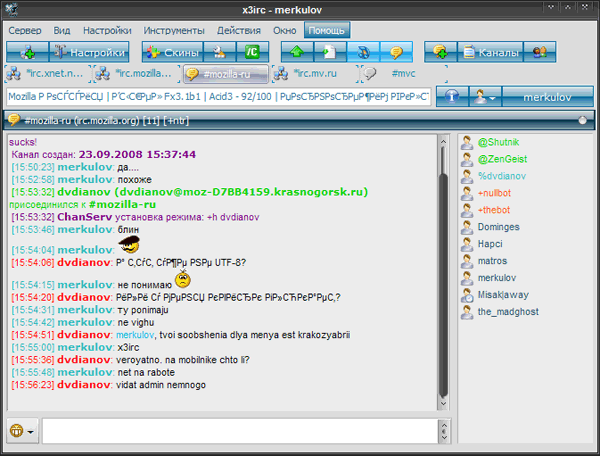Select the_madghost in the user list
The image size is (600, 456).
(x=508, y=312)
